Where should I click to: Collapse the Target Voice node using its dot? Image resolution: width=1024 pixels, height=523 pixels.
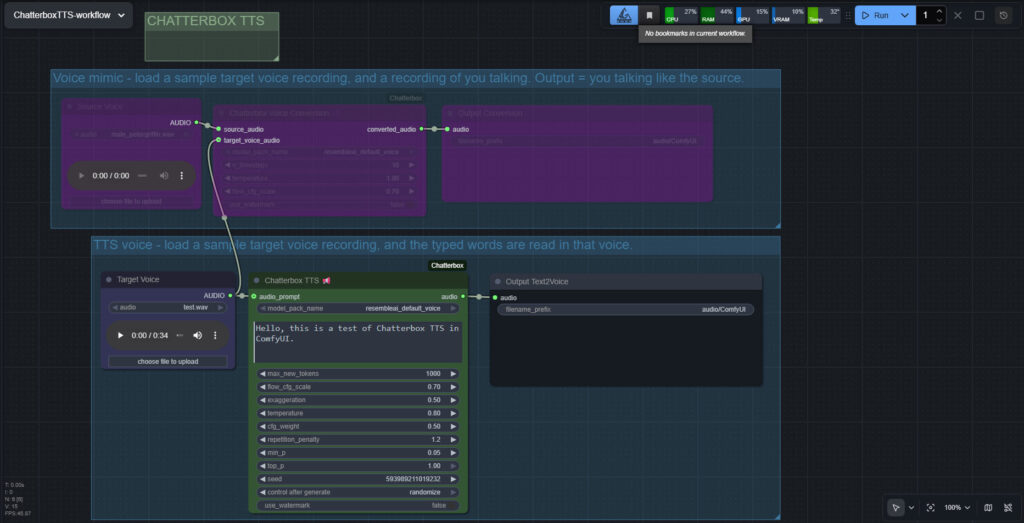click(109, 280)
